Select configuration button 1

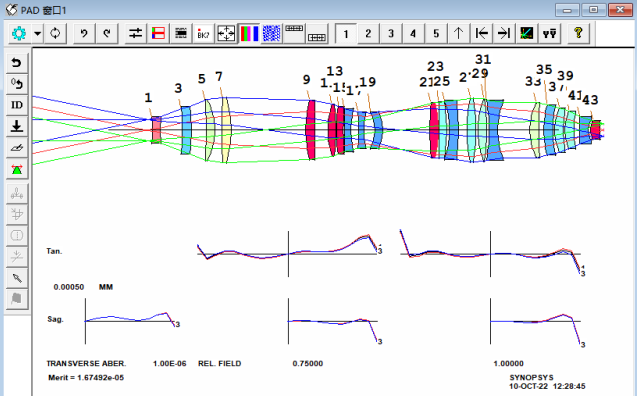point(346,33)
